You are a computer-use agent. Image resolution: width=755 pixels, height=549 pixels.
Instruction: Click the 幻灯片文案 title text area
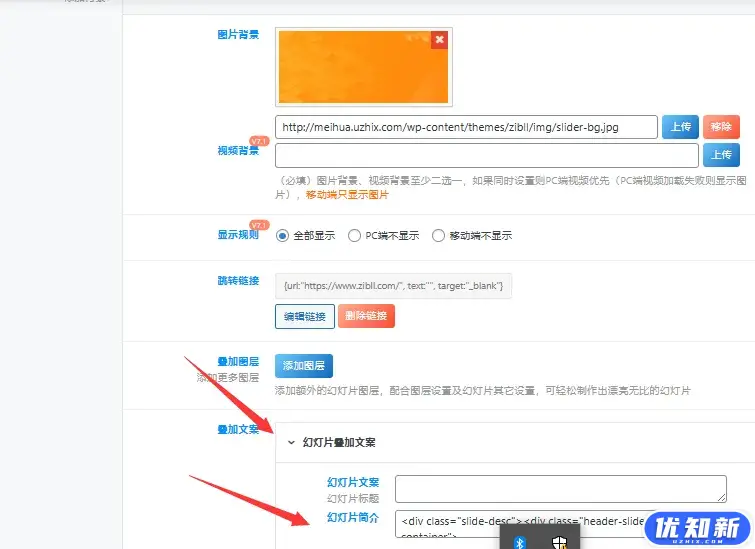560,488
